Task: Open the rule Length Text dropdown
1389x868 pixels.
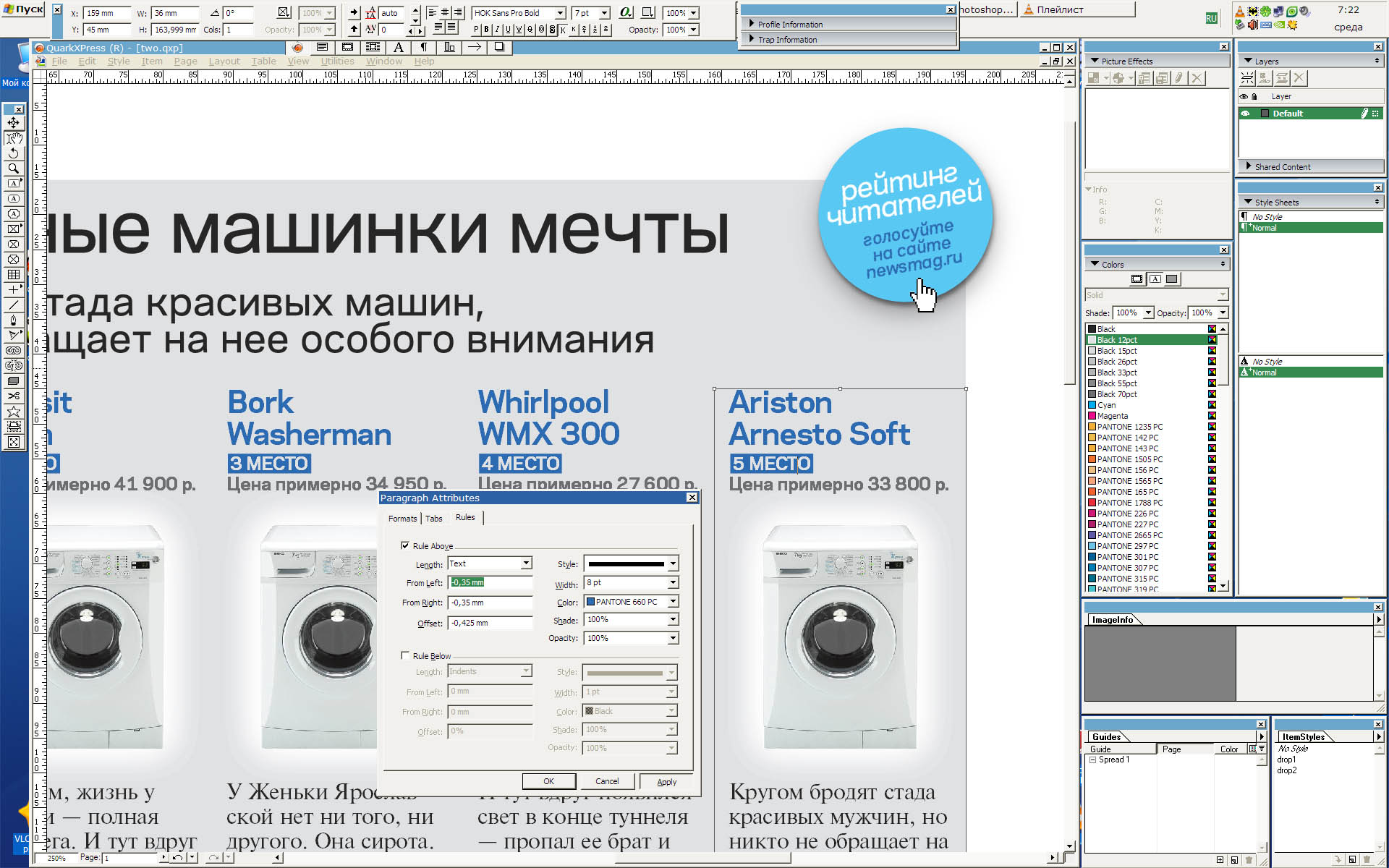Action: point(526,563)
